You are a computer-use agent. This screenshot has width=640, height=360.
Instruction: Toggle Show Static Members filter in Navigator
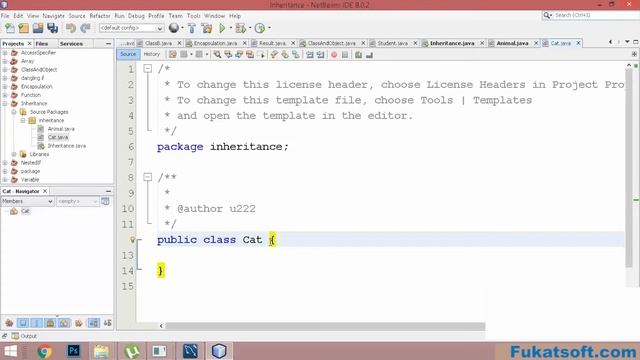pyautogui.click(x=37, y=323)
